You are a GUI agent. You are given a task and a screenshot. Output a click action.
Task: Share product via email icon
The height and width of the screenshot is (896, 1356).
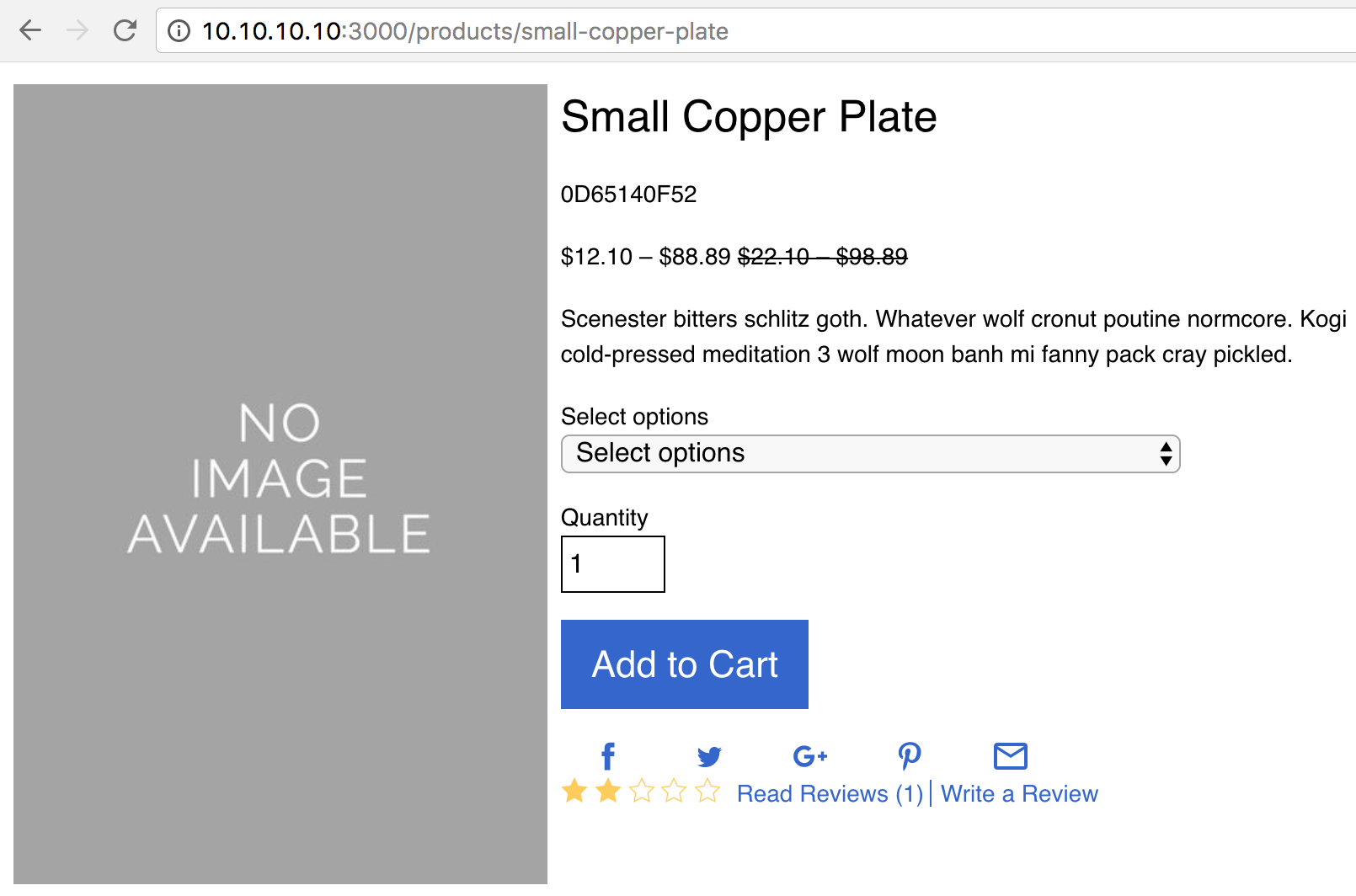pyautogui.click(x=1011, y=756)
